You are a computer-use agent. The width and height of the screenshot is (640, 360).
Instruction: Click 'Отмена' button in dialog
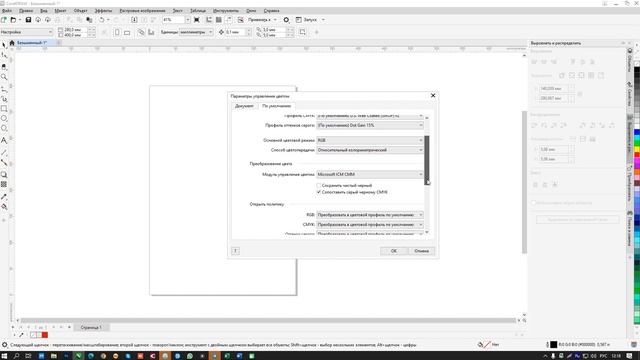(422, 251)
